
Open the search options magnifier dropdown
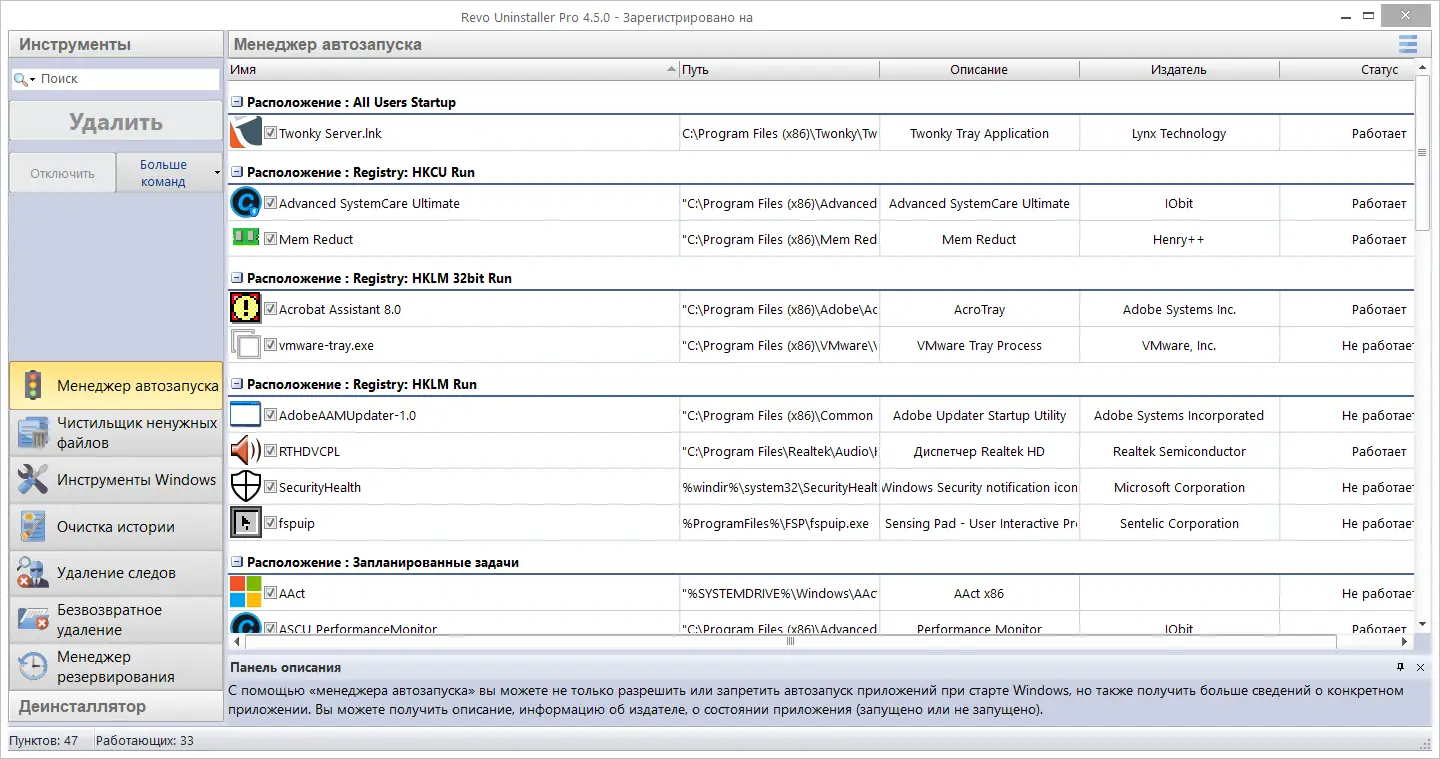(24, 79)
